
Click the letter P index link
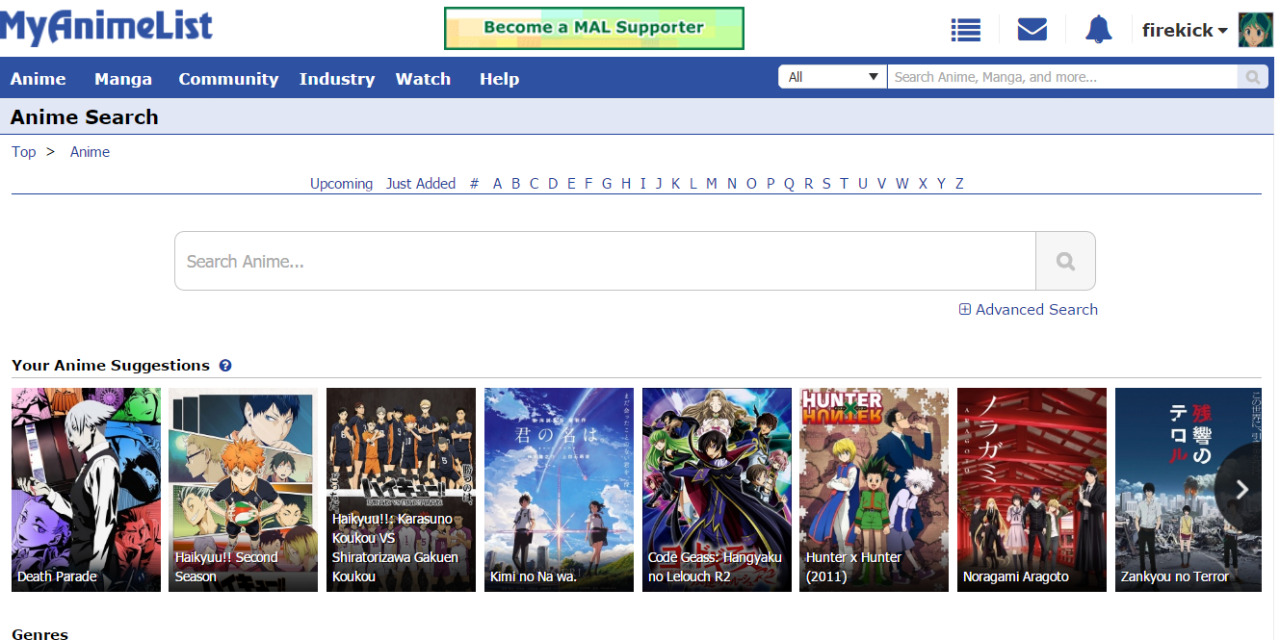770,184
